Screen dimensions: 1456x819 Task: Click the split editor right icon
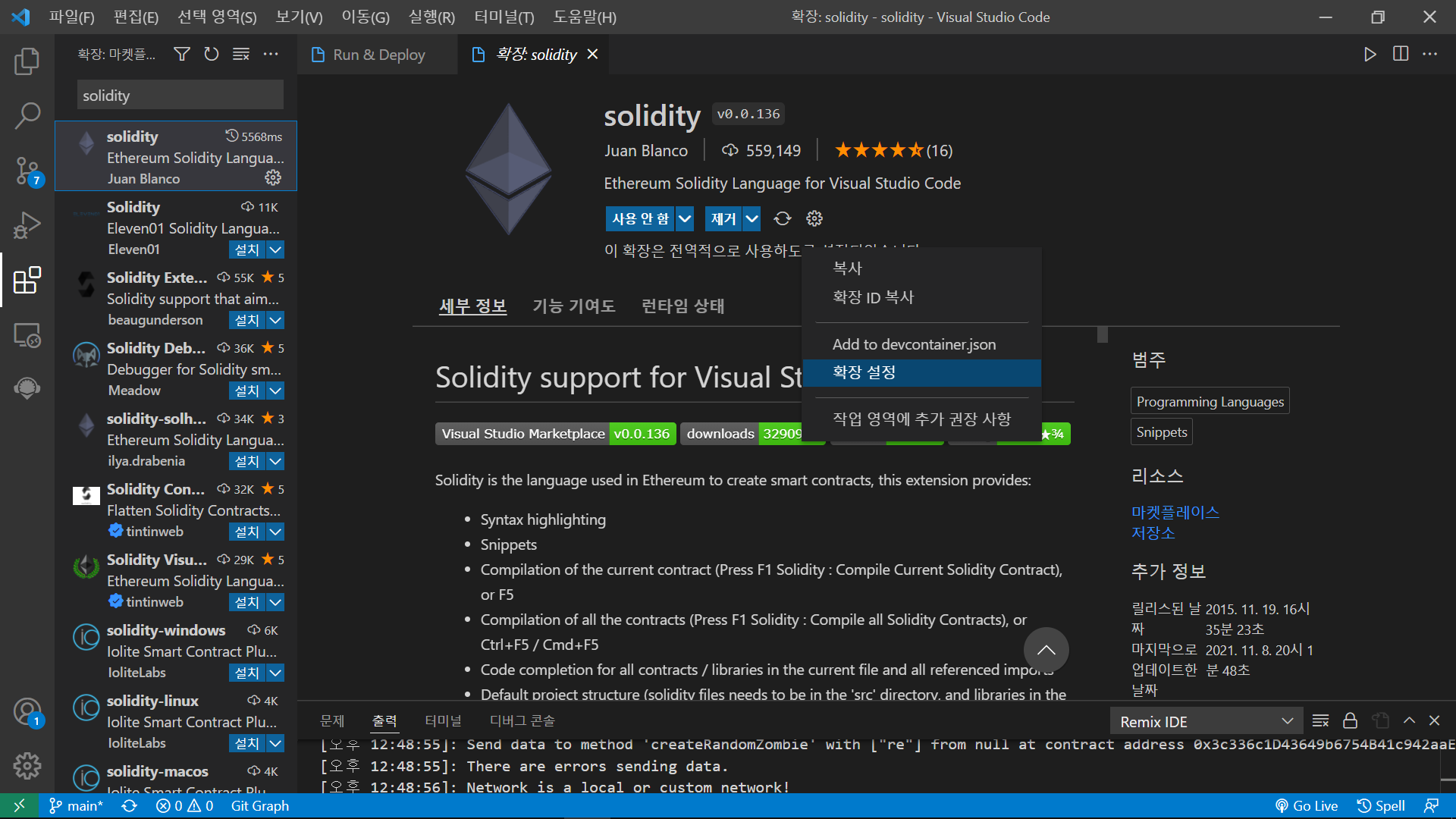[x=1401, y=54]
